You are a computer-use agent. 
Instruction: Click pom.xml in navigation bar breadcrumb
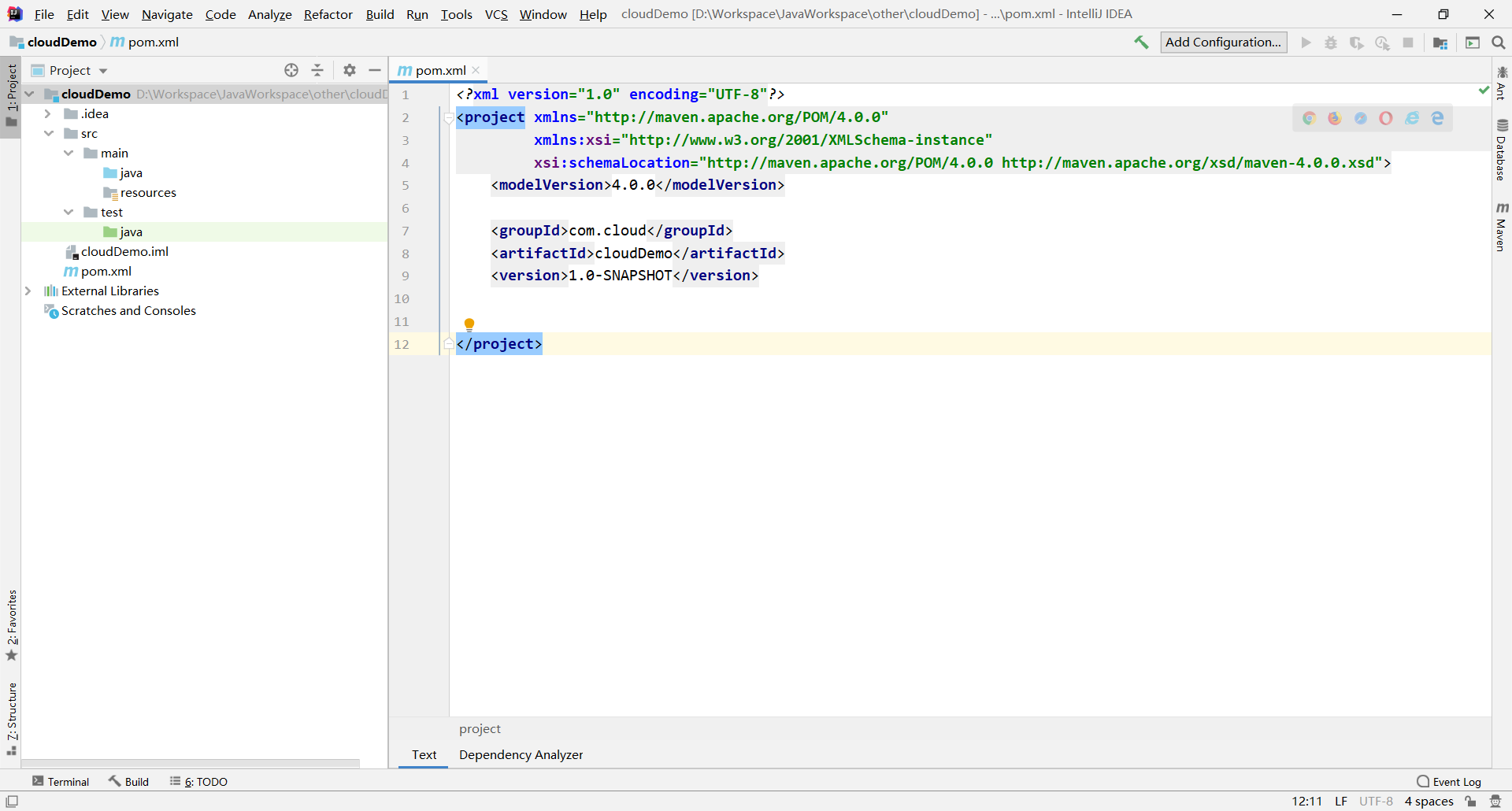click(x=145, y=43)
